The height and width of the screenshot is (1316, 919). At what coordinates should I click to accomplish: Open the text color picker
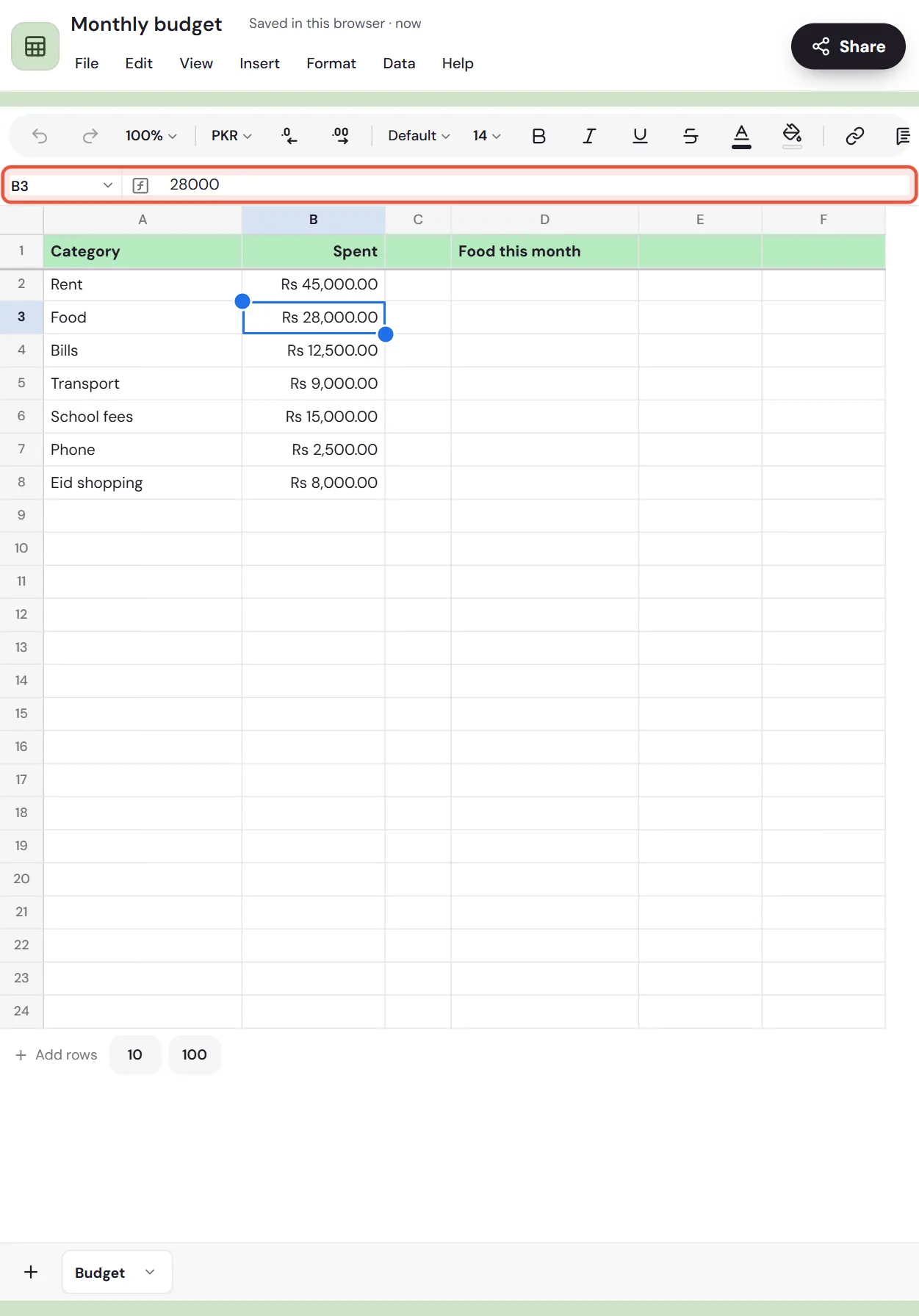(x=741, y=136)
